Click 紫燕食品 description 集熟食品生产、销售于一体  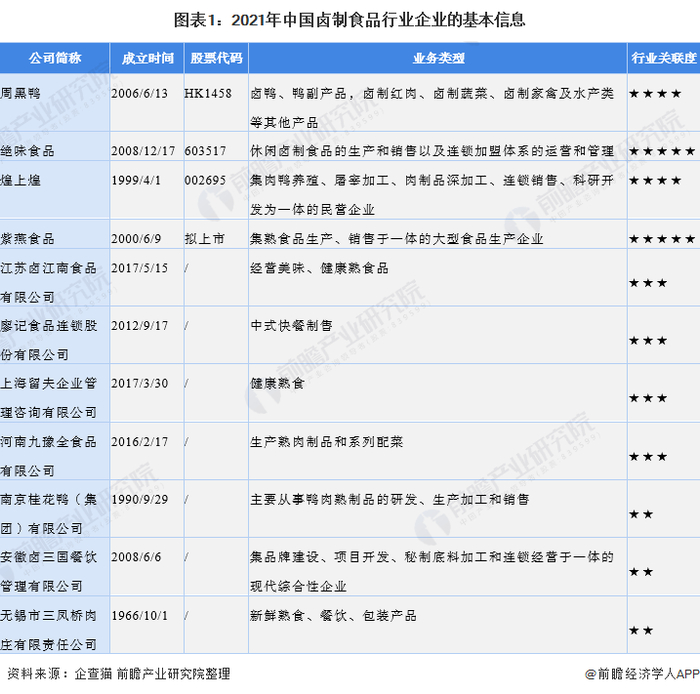(x=396, y=239)
